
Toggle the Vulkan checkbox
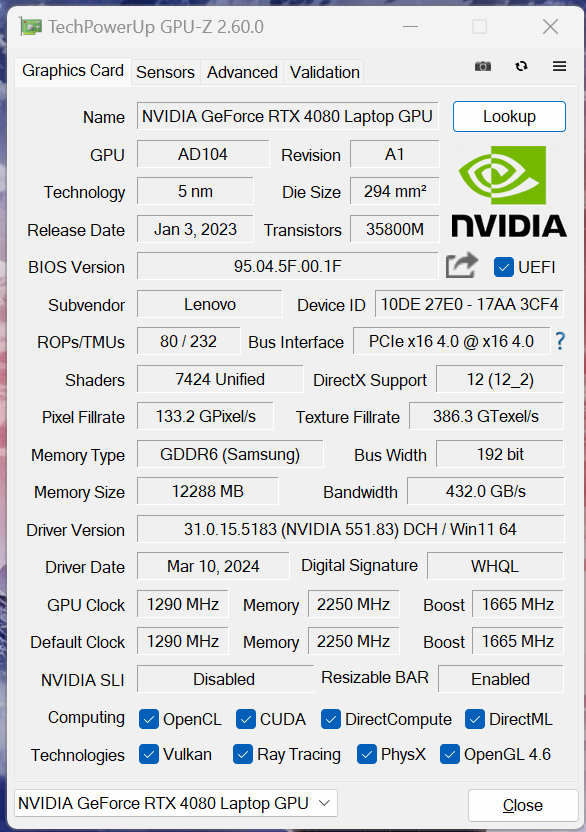coord(149,755)
